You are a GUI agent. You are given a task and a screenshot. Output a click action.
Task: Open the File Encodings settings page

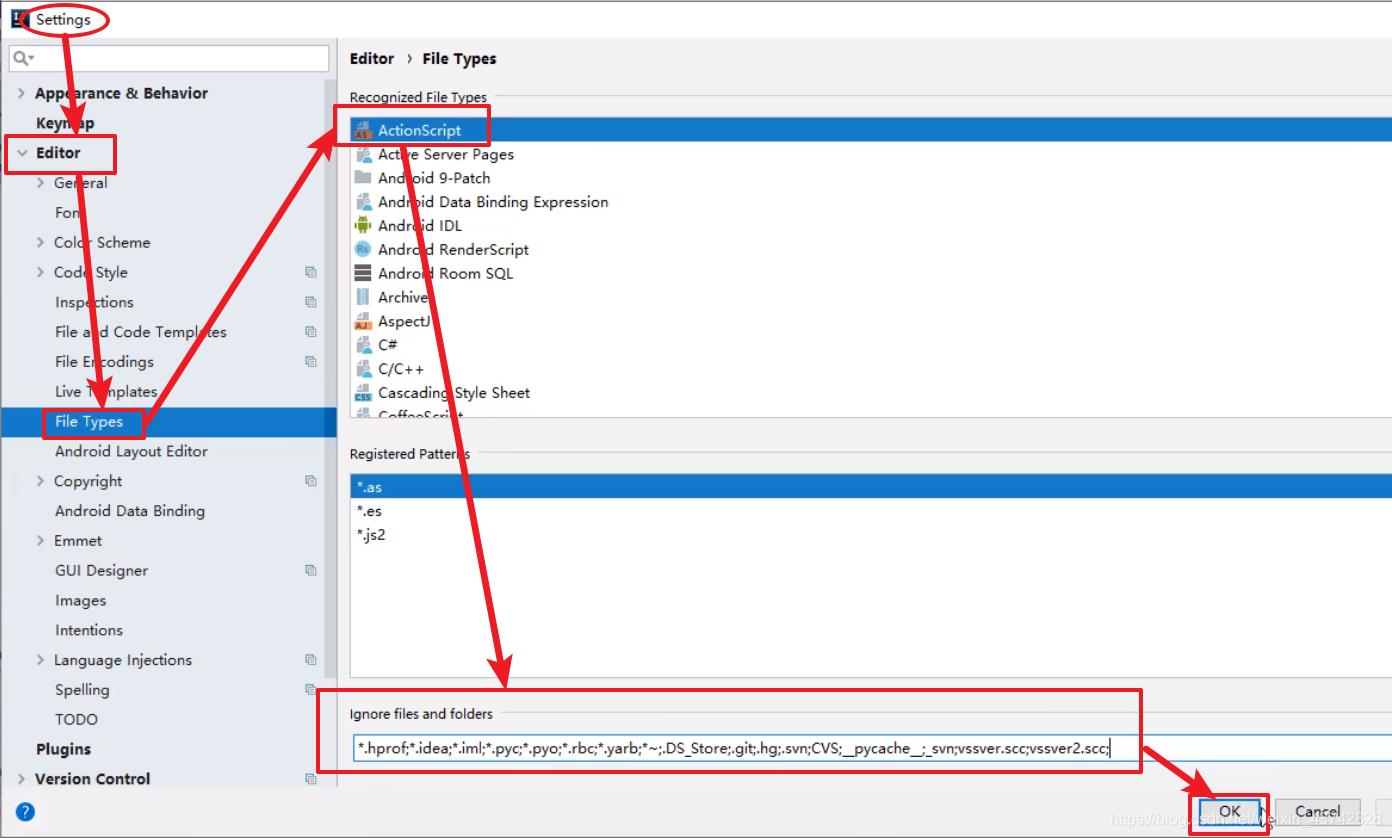pos(104,362)
